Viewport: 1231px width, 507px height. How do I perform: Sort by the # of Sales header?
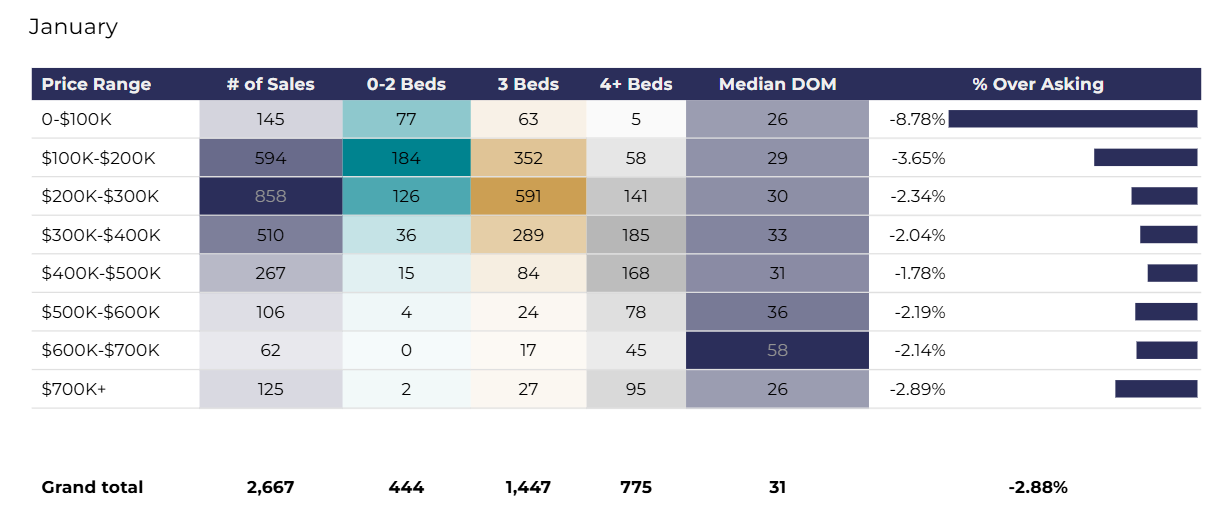click(x=270, y=84)
